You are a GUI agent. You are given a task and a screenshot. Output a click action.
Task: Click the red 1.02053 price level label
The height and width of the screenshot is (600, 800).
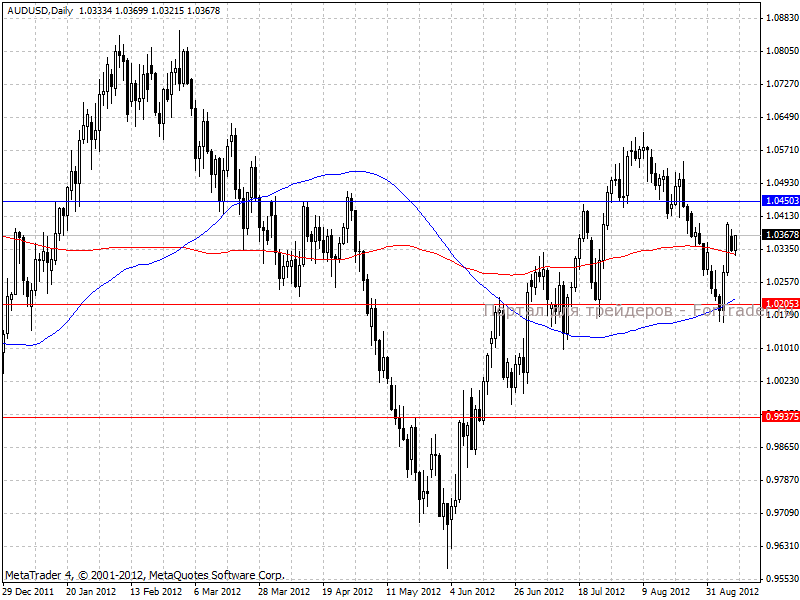(x=781, y=304)
